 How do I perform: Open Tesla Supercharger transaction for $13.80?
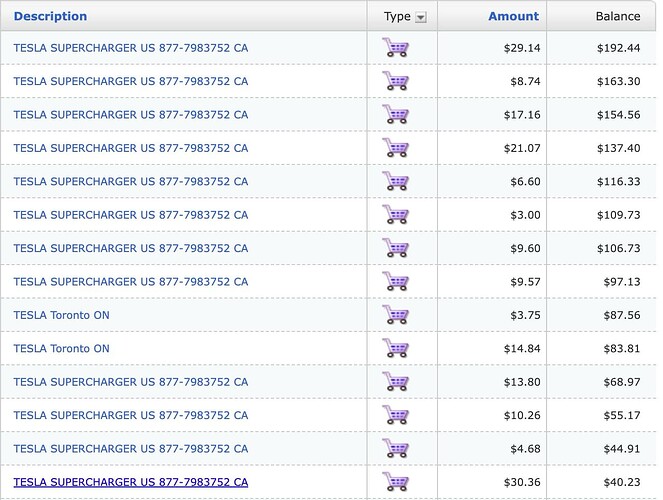pos(131,382)
